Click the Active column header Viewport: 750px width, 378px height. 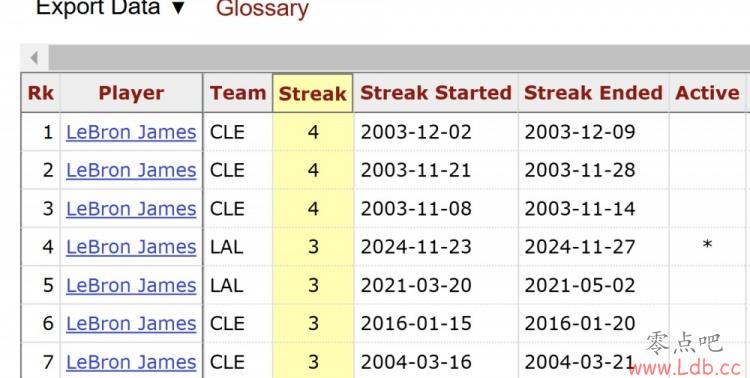pos(707,93)
